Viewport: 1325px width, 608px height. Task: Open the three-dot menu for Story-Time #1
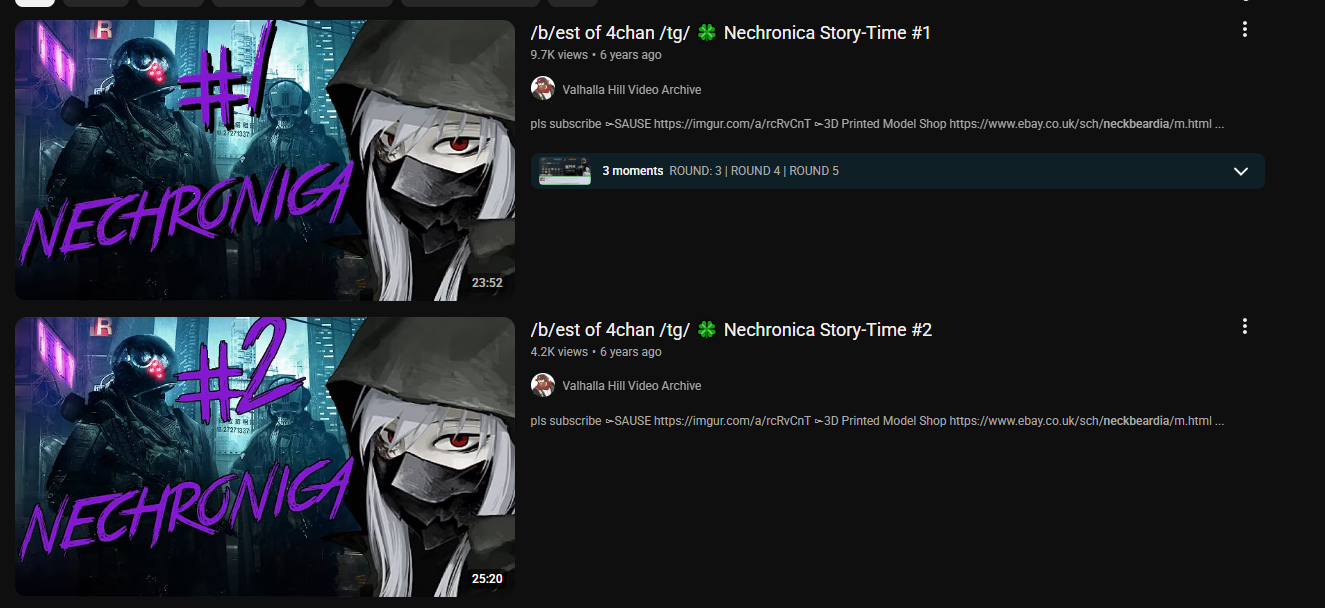point(1245,29)
